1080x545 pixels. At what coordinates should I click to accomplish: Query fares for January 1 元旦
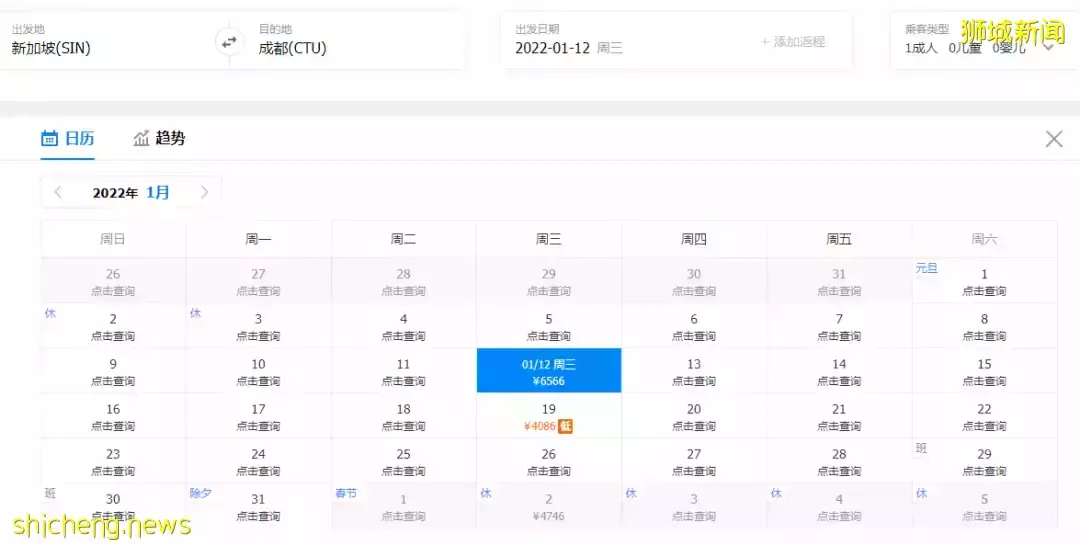984,281
